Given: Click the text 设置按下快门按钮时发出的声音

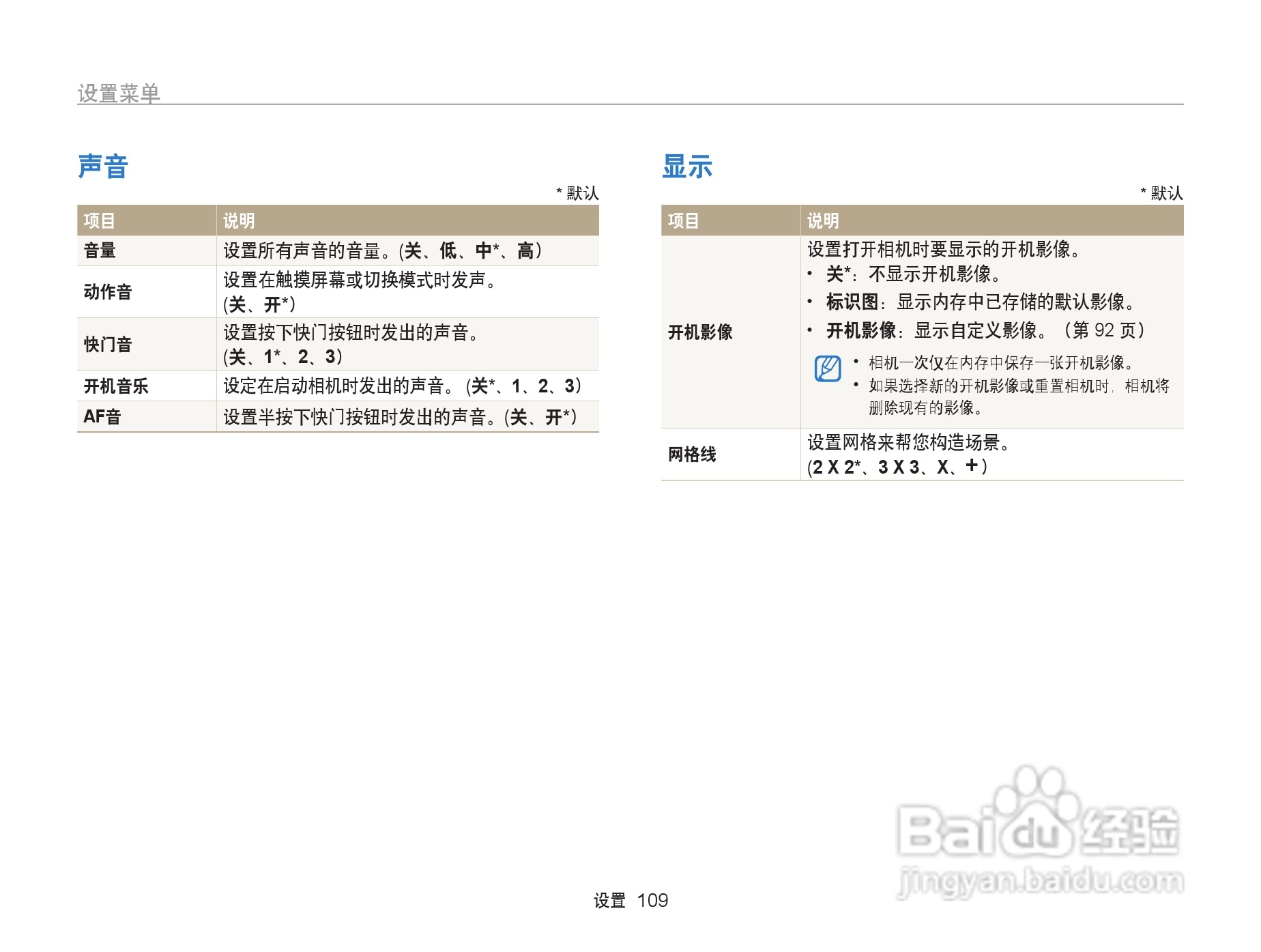Looking at the screenshot, I should pyautogui.click(x=351, y=332).
